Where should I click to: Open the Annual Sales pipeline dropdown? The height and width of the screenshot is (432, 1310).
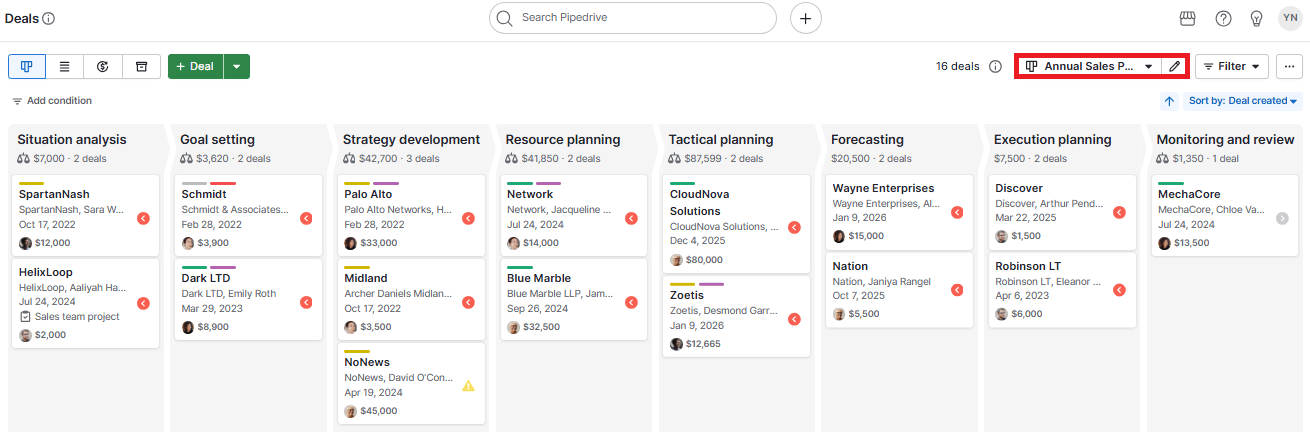1090,66
